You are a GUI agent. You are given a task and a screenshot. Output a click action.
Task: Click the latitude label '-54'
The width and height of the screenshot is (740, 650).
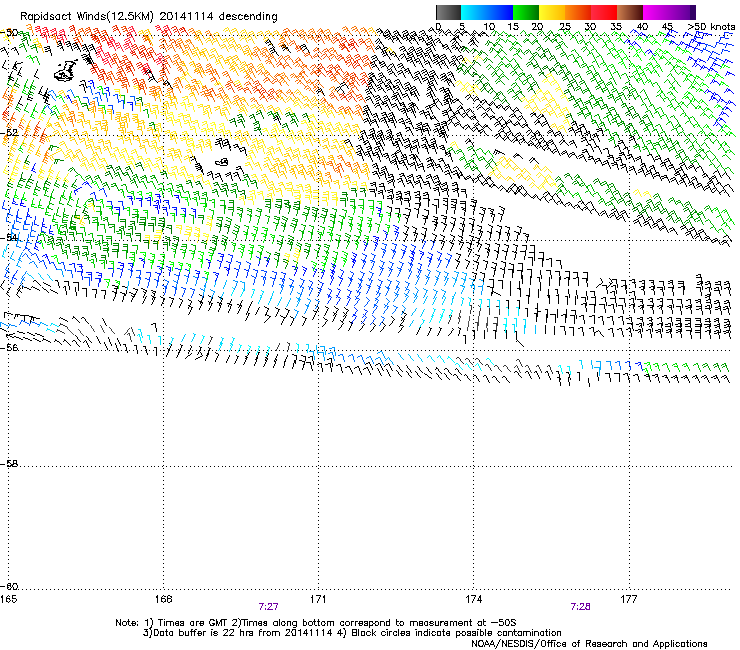[x=9, y=237]
